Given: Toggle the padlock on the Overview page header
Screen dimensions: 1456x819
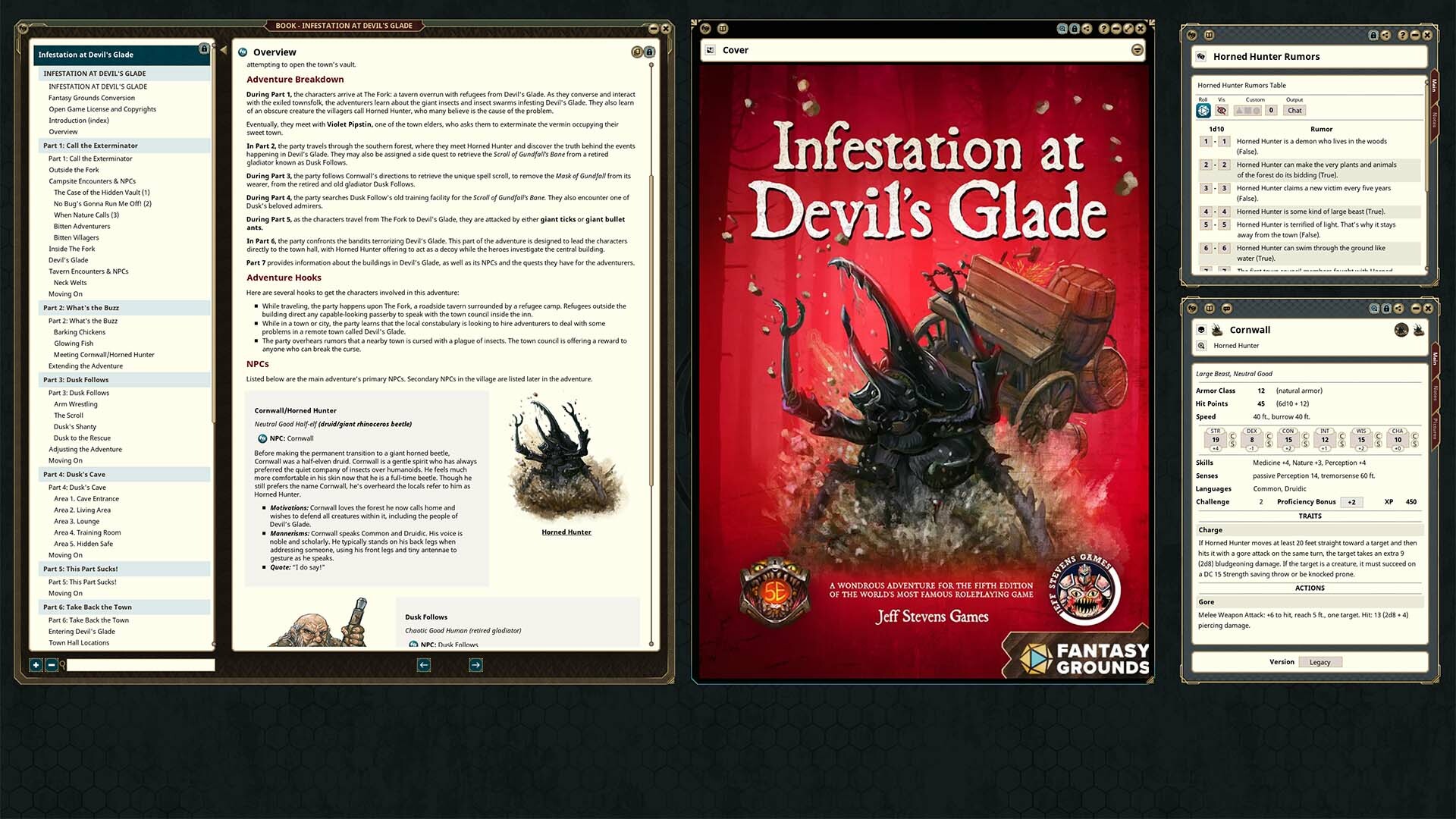Looking at the screenshot, I should (649, 52).
